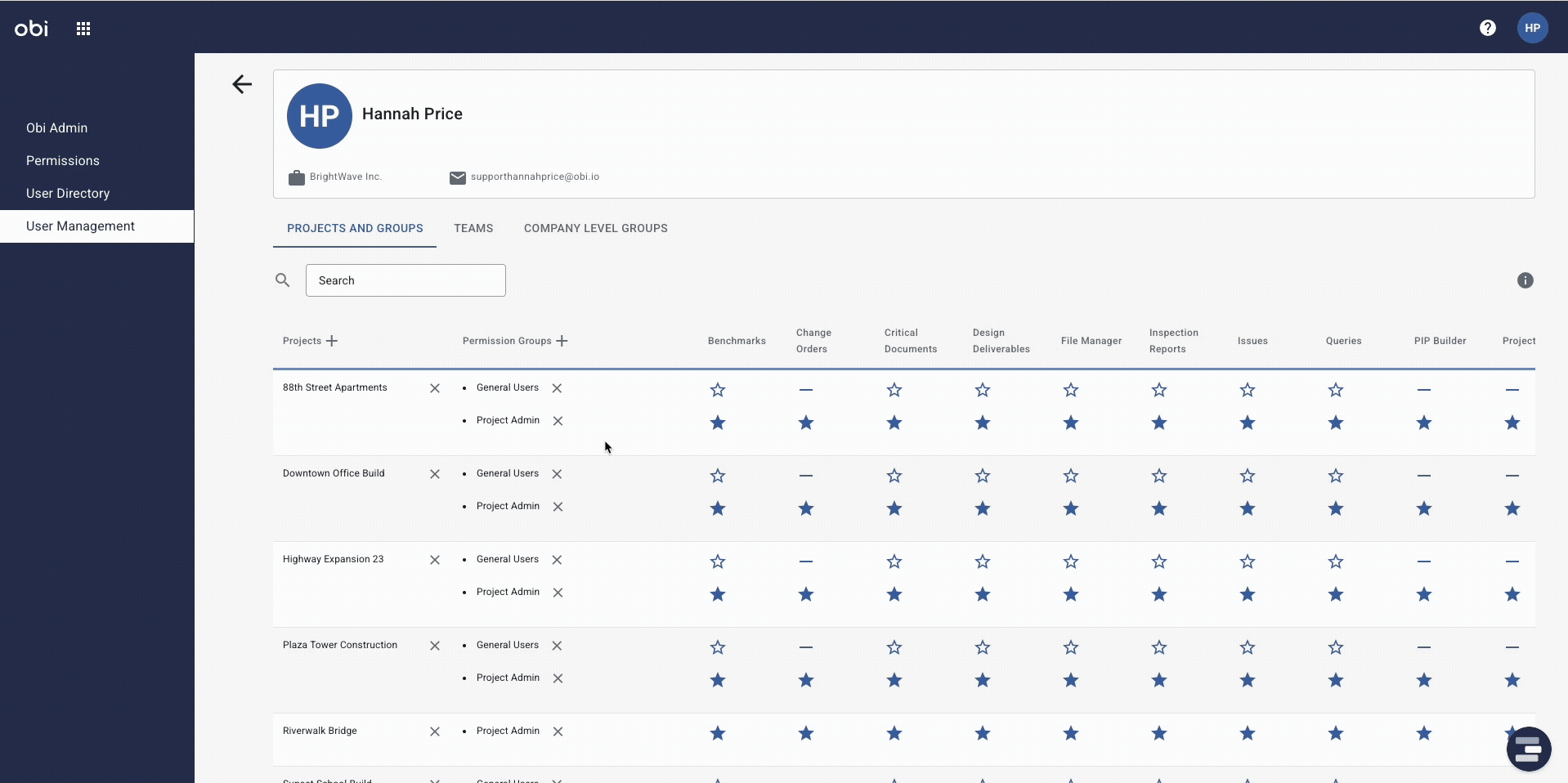1568x783 pixels.
Task: Focus the Search input field
Action: [x=405, y=280]
